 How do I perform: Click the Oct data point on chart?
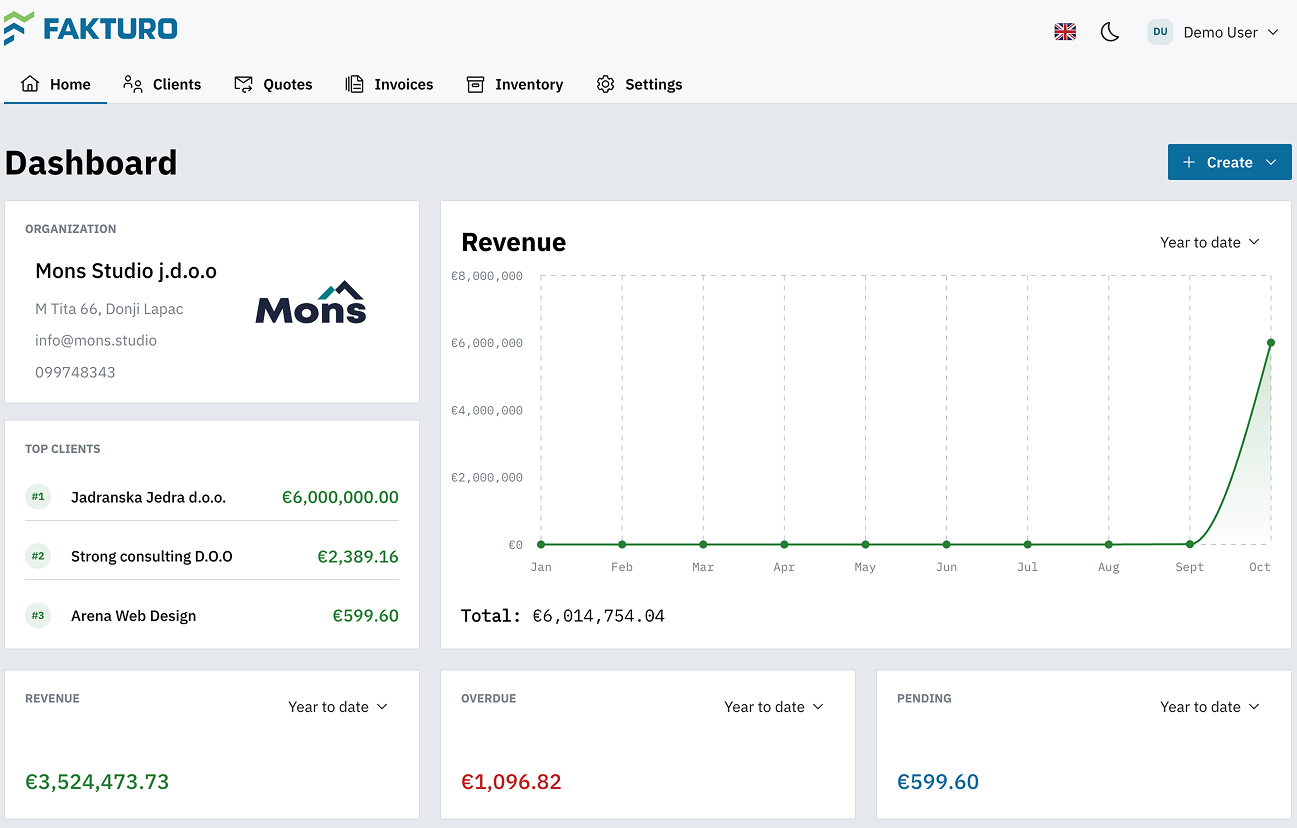(1271, 343)
